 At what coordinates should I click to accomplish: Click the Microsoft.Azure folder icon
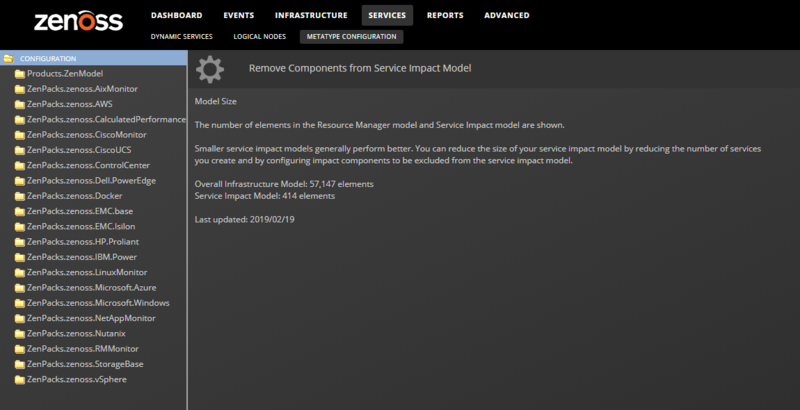click(20, 288)
